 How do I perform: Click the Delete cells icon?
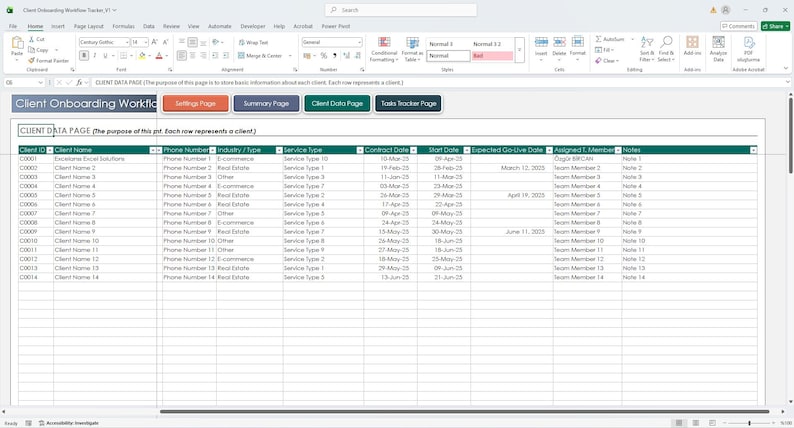tap(560, 43)
